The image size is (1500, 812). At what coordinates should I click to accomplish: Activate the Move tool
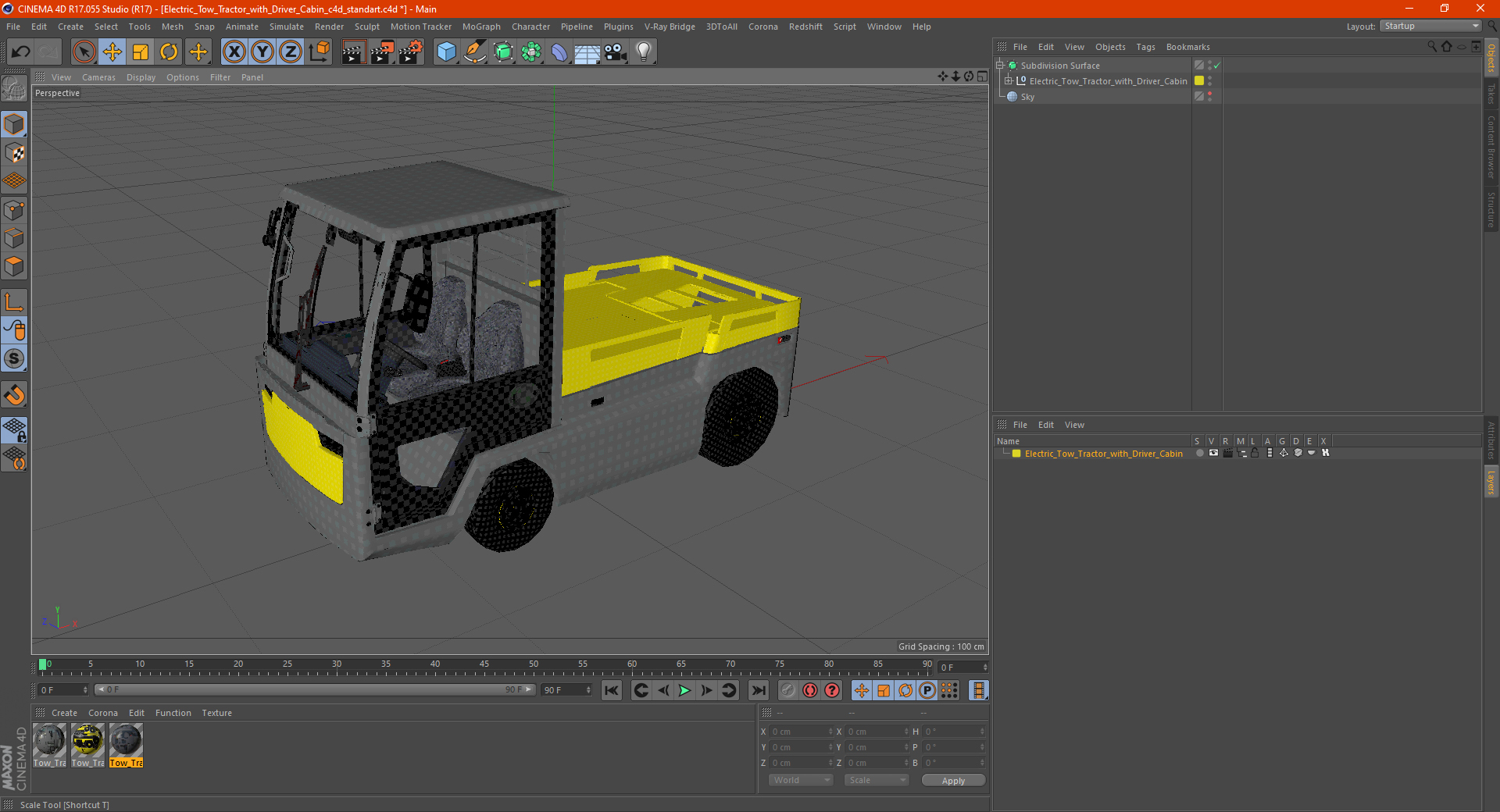(112, 52)
